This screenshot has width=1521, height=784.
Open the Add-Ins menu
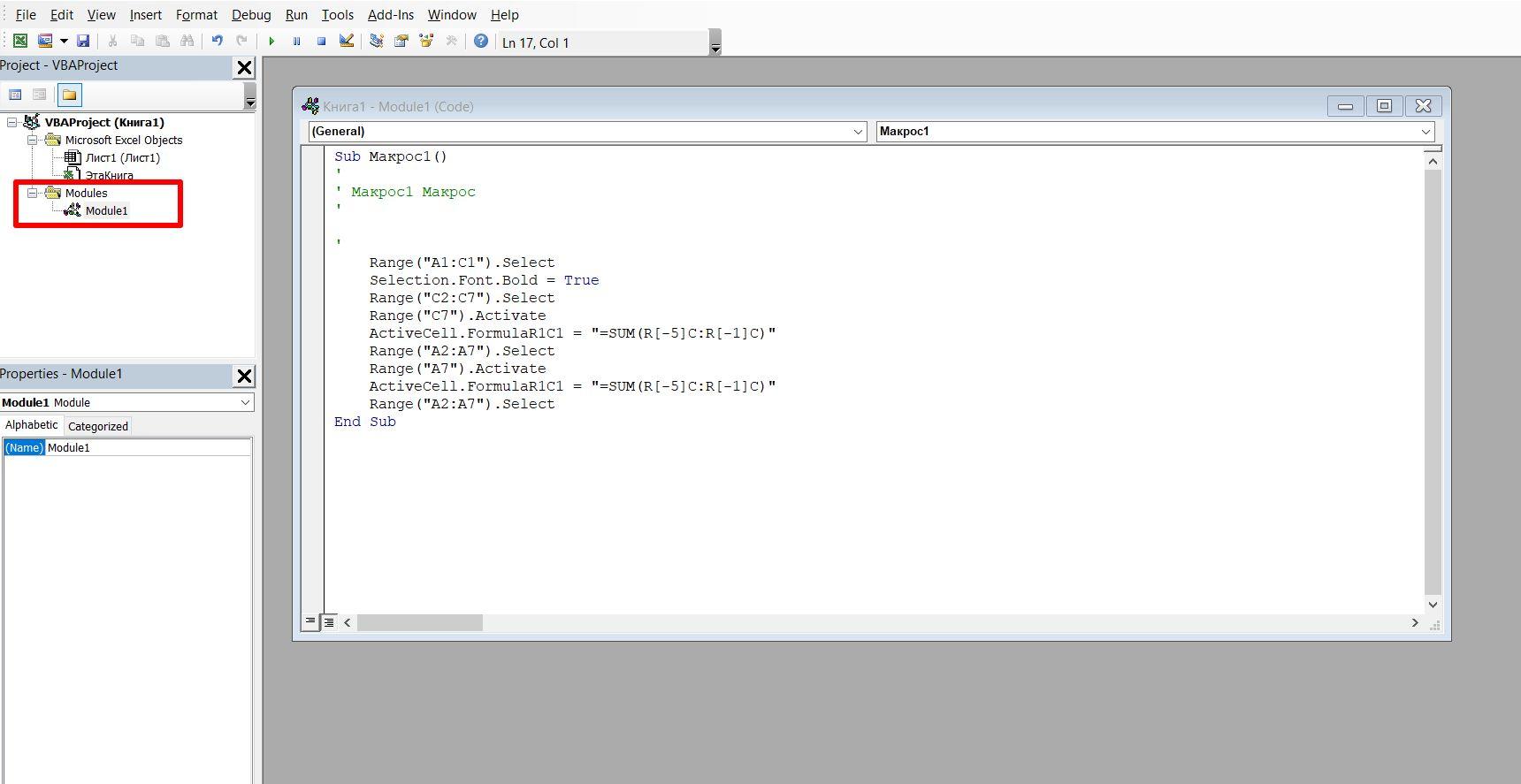tap(390, 15)
